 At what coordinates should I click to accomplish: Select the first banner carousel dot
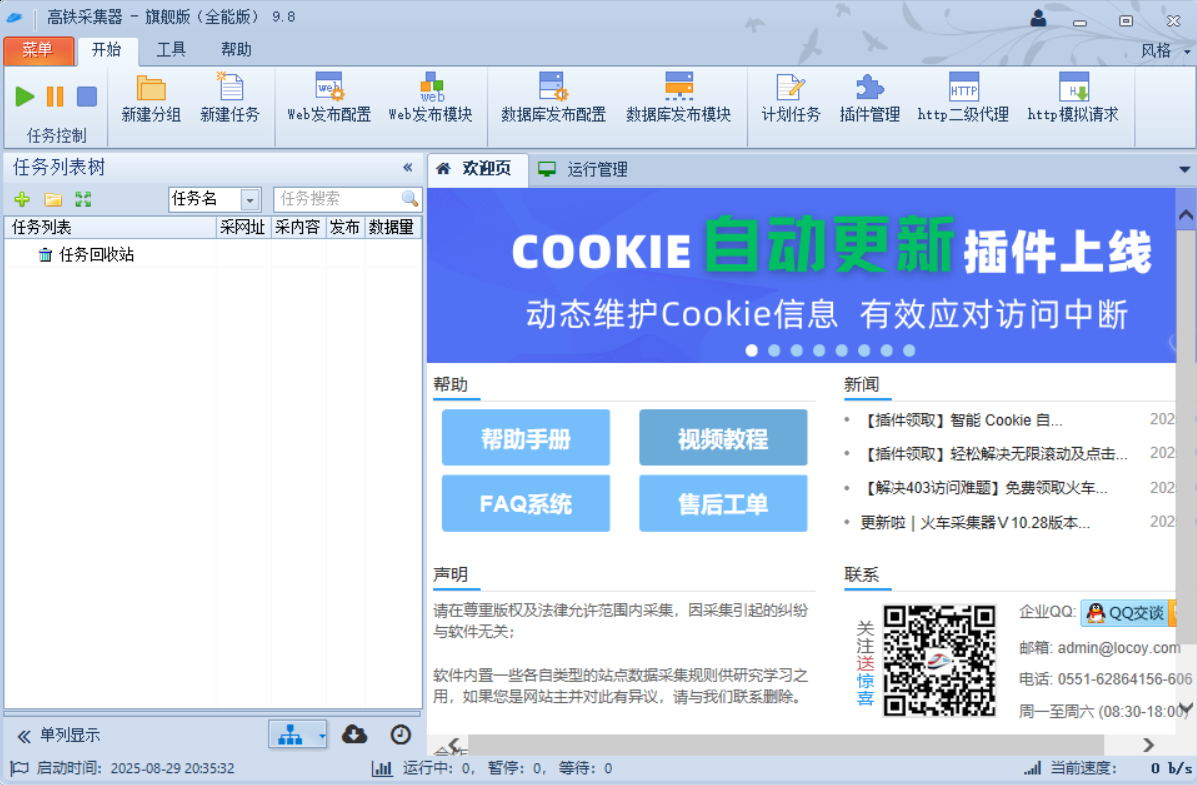(x=752, y=351)
